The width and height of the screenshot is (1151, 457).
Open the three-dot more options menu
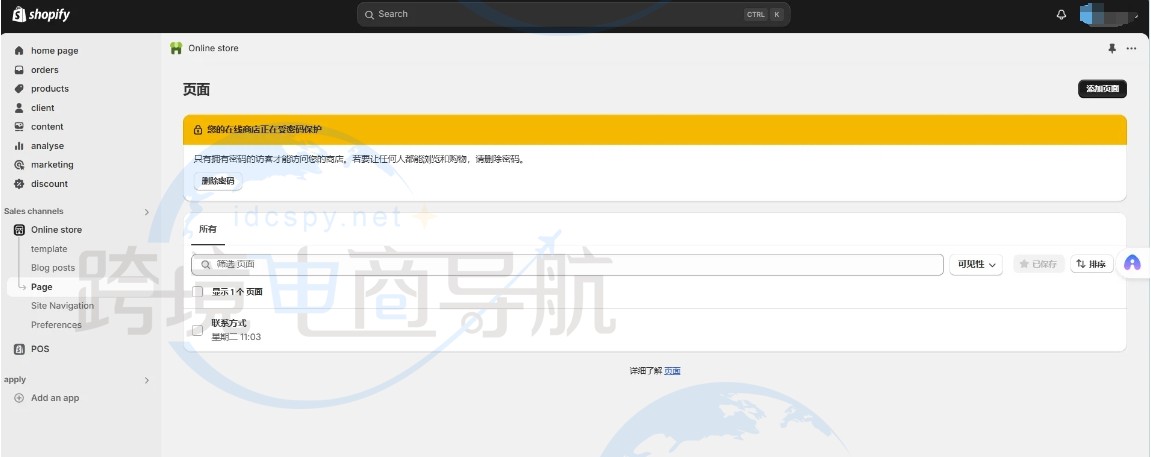[x=1130, y=48]
